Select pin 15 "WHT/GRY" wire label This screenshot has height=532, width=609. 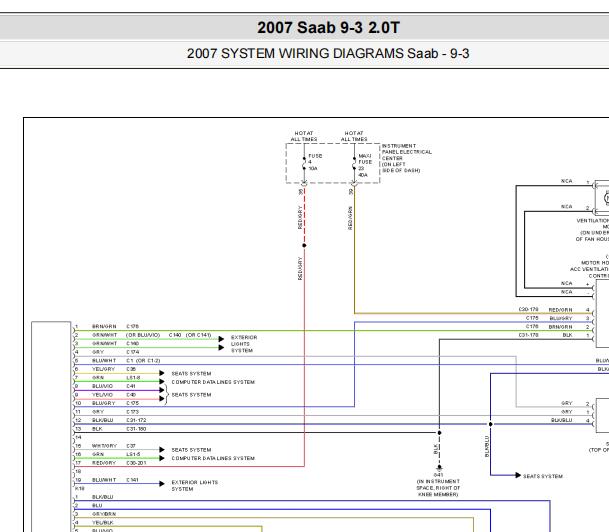104,446
